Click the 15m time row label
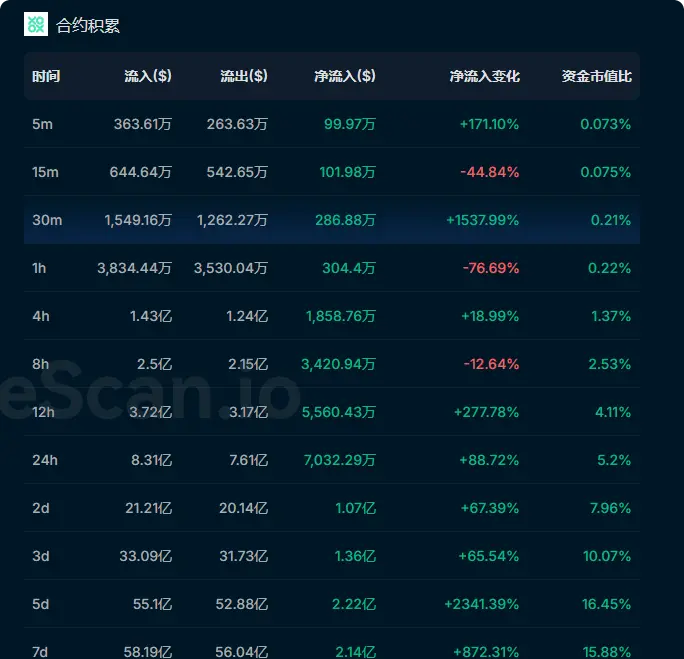Viewport: 684px width, 659px height. pyautogui.click(x=45, y=172)
